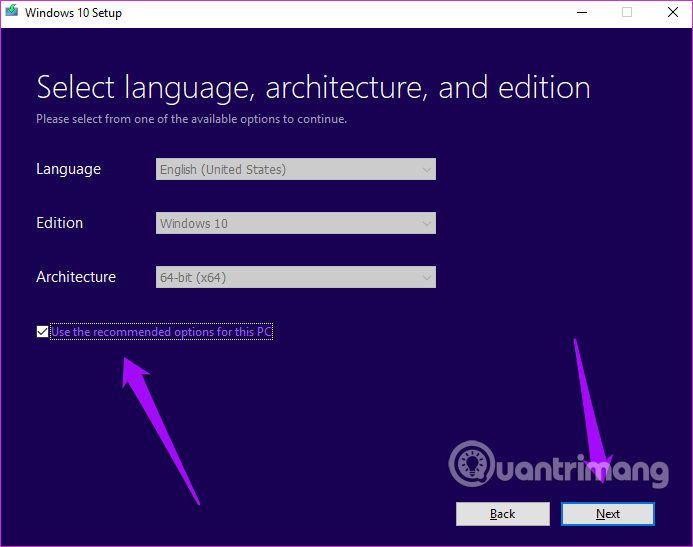The width and height of the screenshot is (693, 547).
Task: Click the Architecture field label
Action: tap(76, 277)
